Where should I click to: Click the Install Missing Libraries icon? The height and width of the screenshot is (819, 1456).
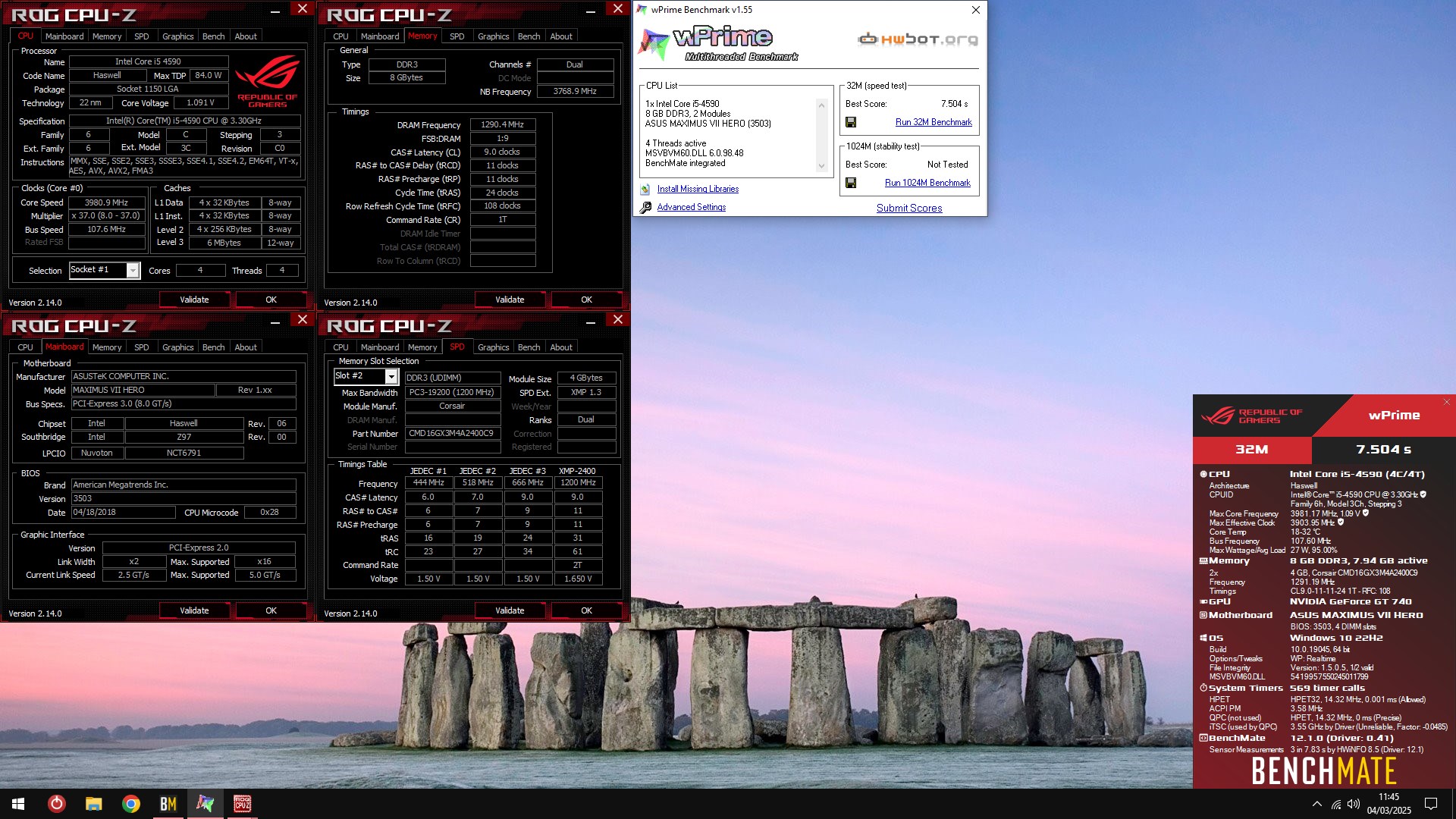[645, 189]
